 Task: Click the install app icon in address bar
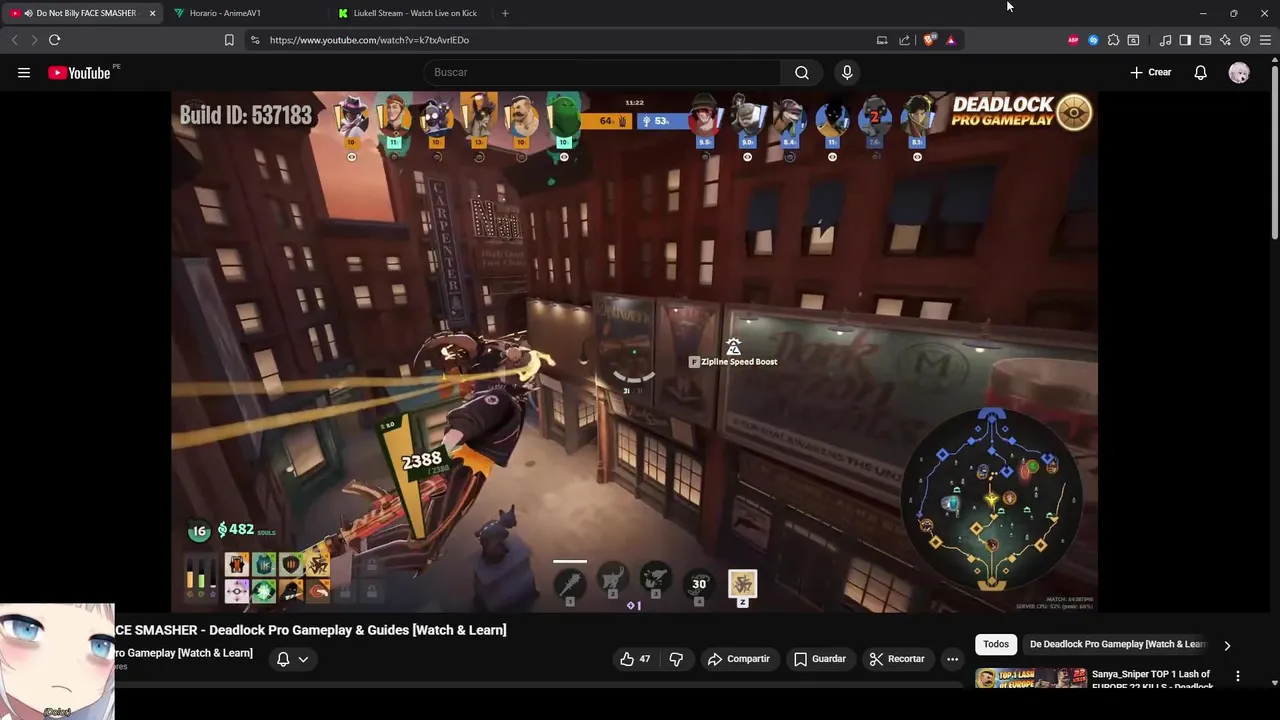tap(882, 40)
